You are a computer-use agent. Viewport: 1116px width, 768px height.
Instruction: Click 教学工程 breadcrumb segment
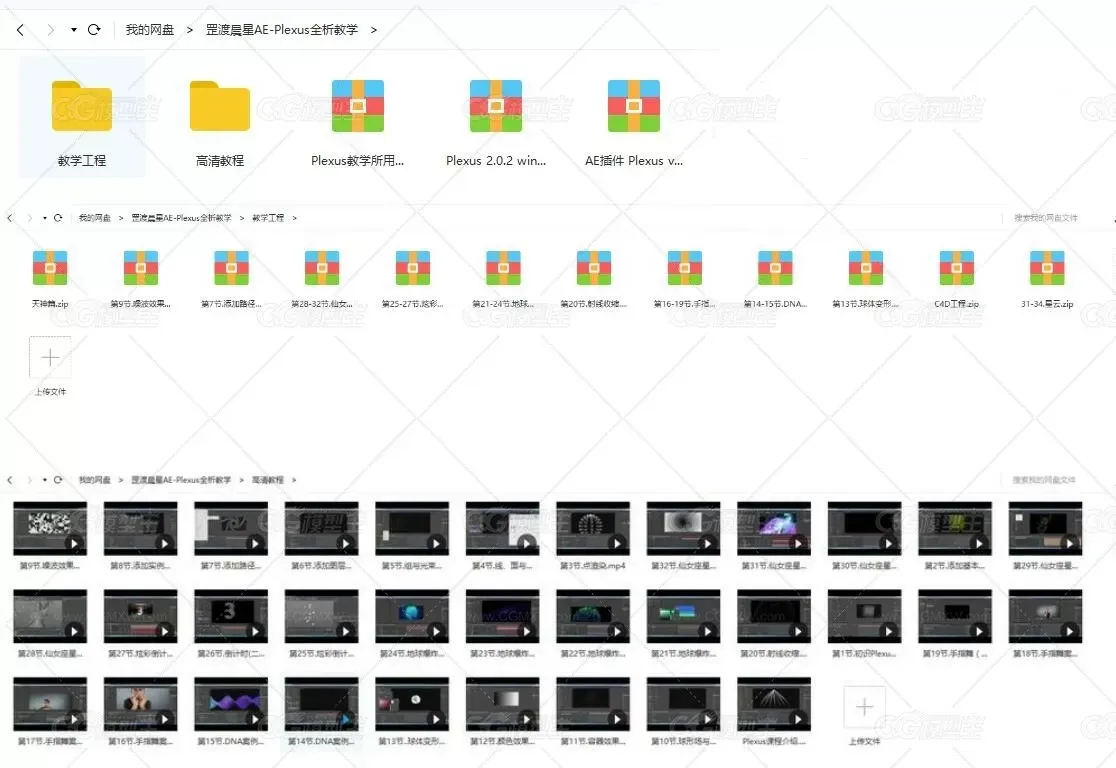pos(268,218)
